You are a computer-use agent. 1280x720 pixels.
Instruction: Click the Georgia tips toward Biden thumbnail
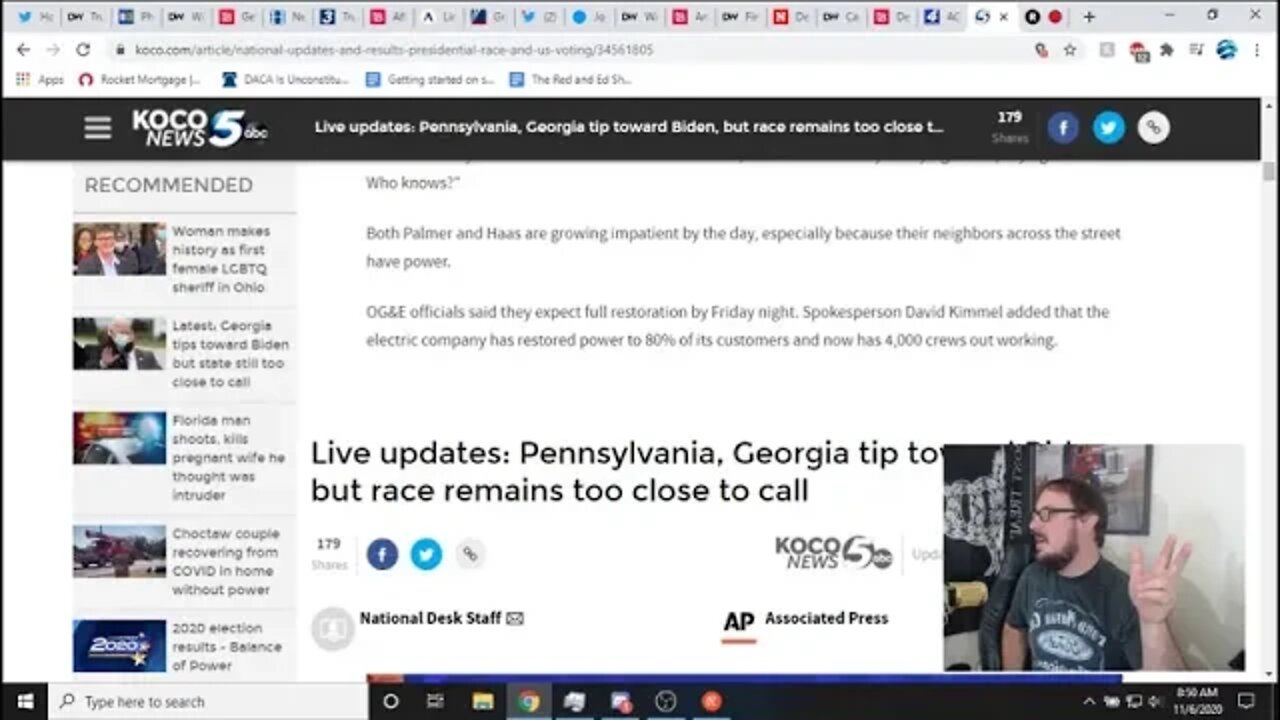pos(119,344)
